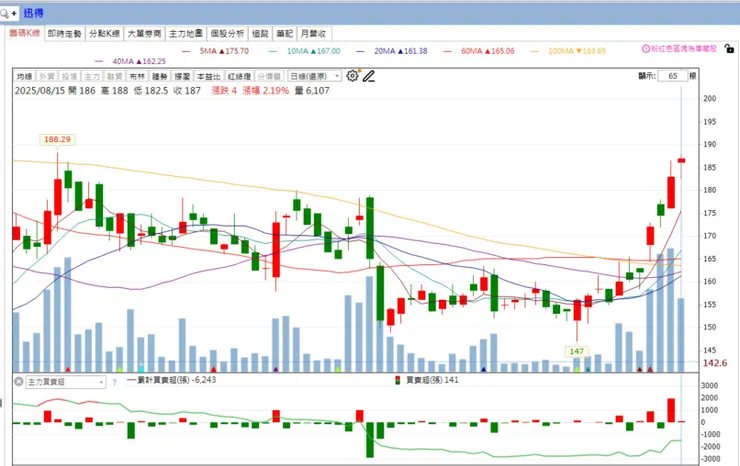This screenshot has height=466, width=740.
Task: Toggle the 投信 overlay button
Action: tap(69, 76)
